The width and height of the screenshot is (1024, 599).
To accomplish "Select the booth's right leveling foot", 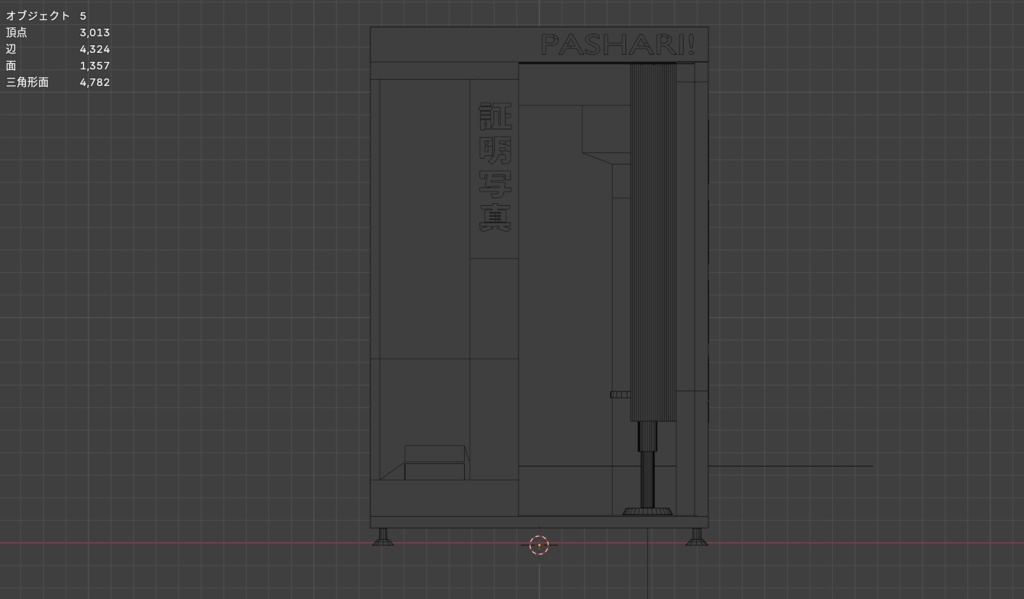I will pos(696,537).
